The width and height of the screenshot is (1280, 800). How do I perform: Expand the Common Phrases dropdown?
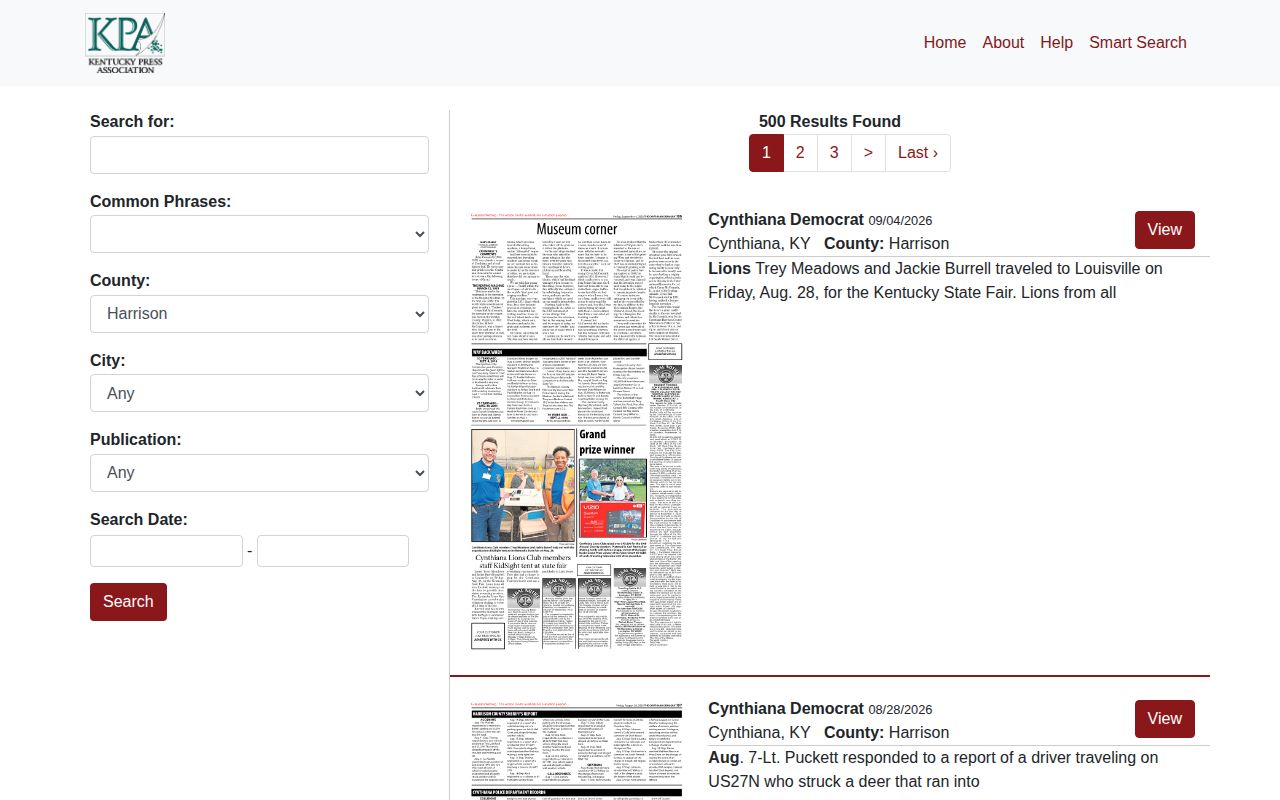(259, 234)
